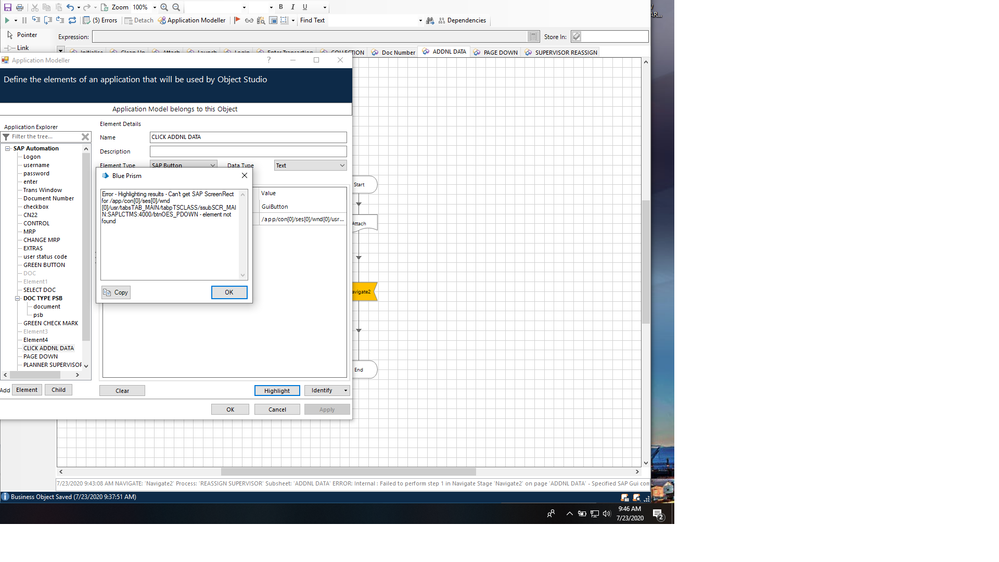Toggle Italic formatting in the toolbar
The image size is (999, 562).
pyautogui.click(x=292, y=7)
